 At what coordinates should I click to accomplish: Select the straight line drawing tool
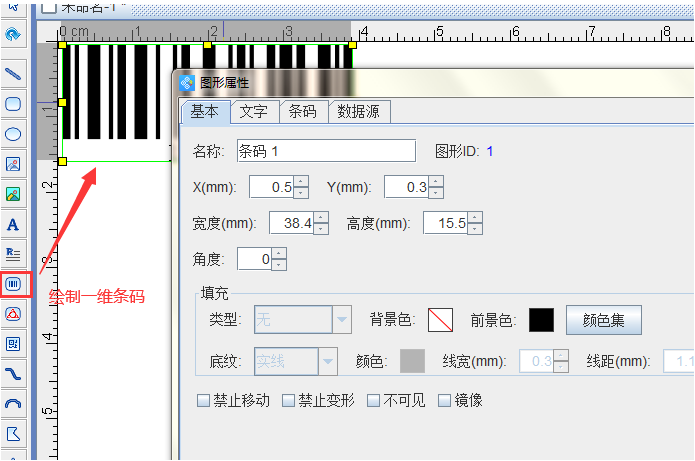pos(14,73)
